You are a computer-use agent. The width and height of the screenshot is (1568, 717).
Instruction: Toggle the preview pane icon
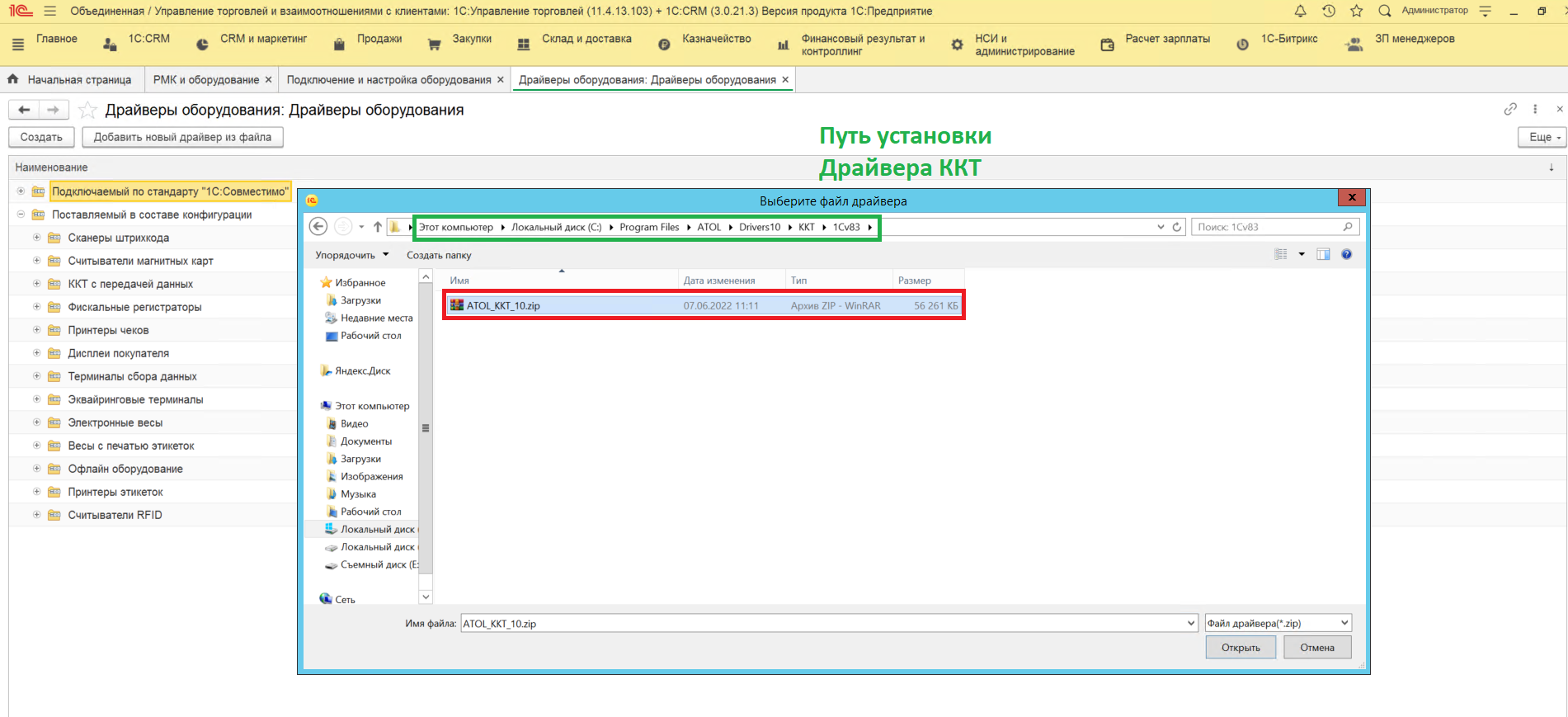1323,254
